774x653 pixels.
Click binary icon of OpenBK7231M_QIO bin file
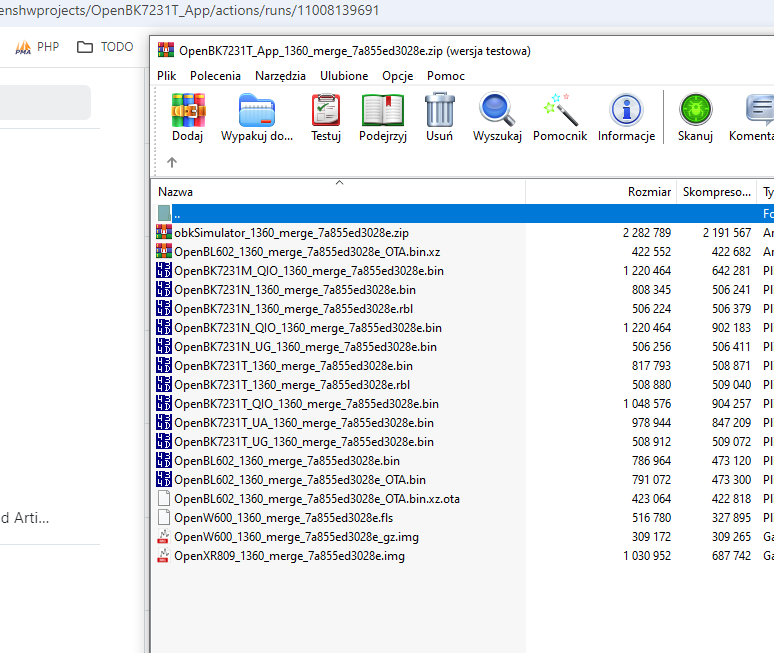[164, 270]
